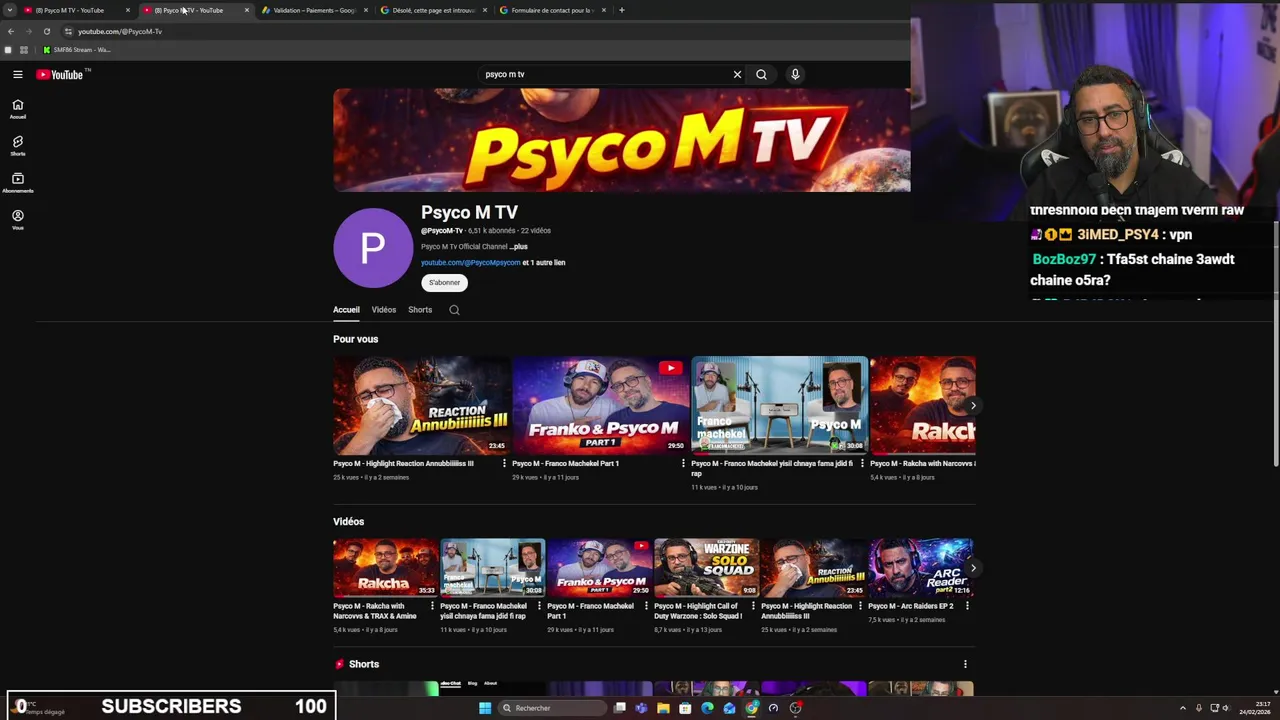Image resolution: width=1280 pixels, height=720 pixels.
Task: Open Shorts in the left sidebar
Action: point(18,146)
